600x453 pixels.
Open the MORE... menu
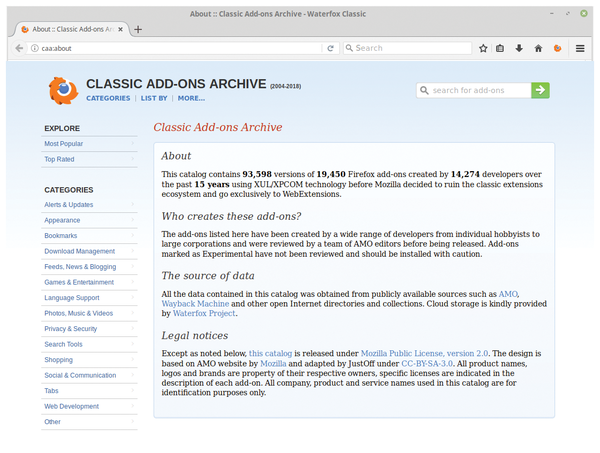coord(191,98)
